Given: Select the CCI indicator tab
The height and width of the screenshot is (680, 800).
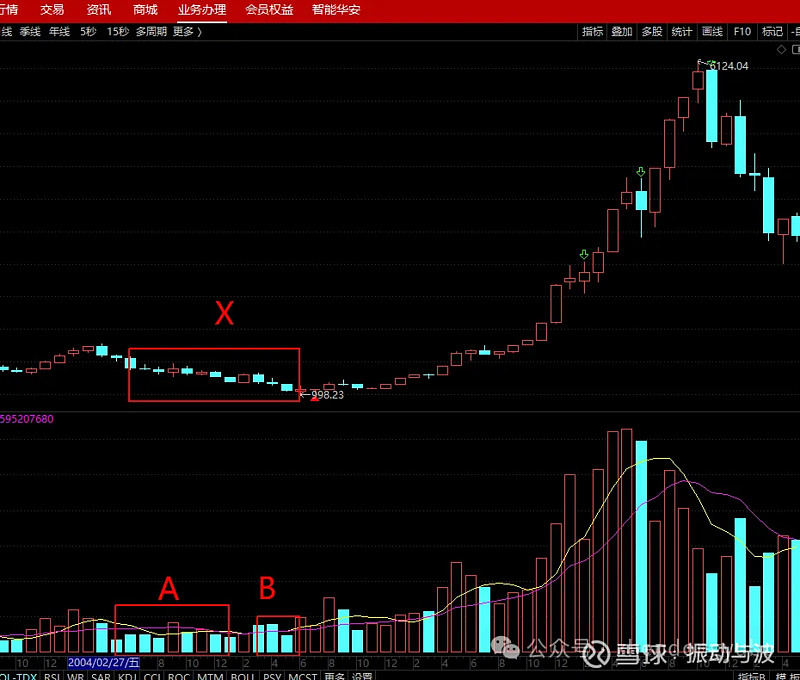Looking at the screenshot, I should pyautogui.click(x=153, y=676).
